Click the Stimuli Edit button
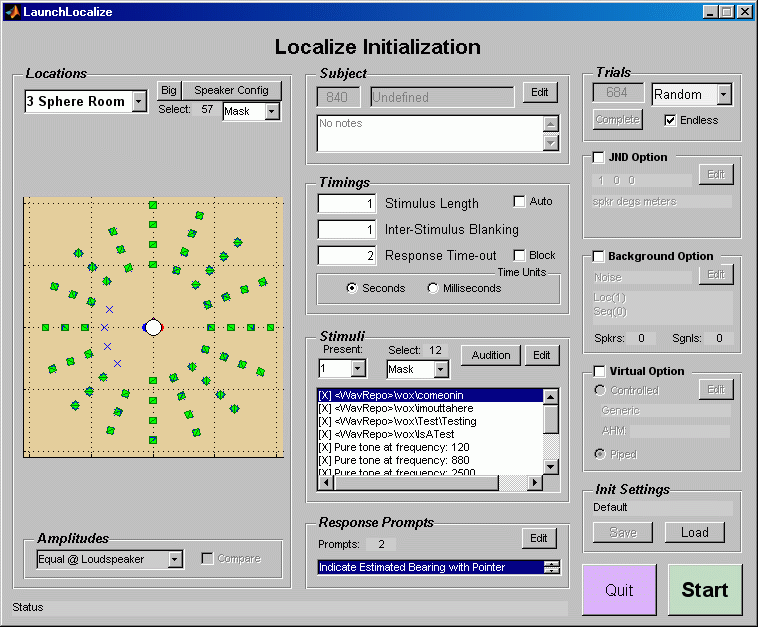The width and height of the screenshot is (758, 627). pos(541,355)
